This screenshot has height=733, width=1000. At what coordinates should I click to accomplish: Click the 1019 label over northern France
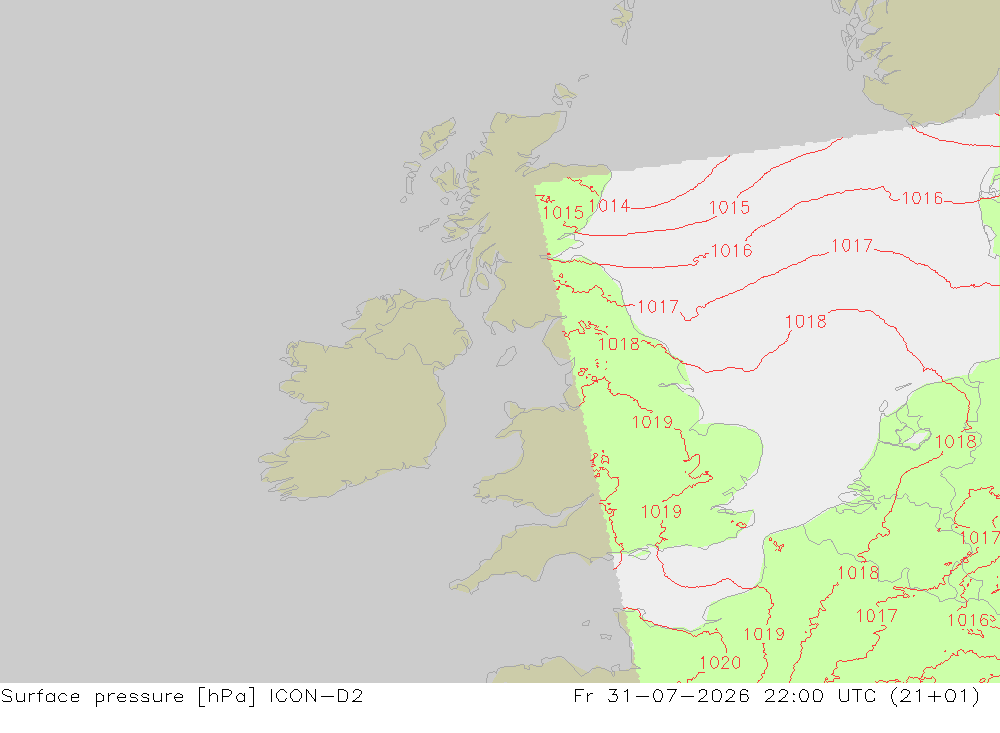pos(764,634)
